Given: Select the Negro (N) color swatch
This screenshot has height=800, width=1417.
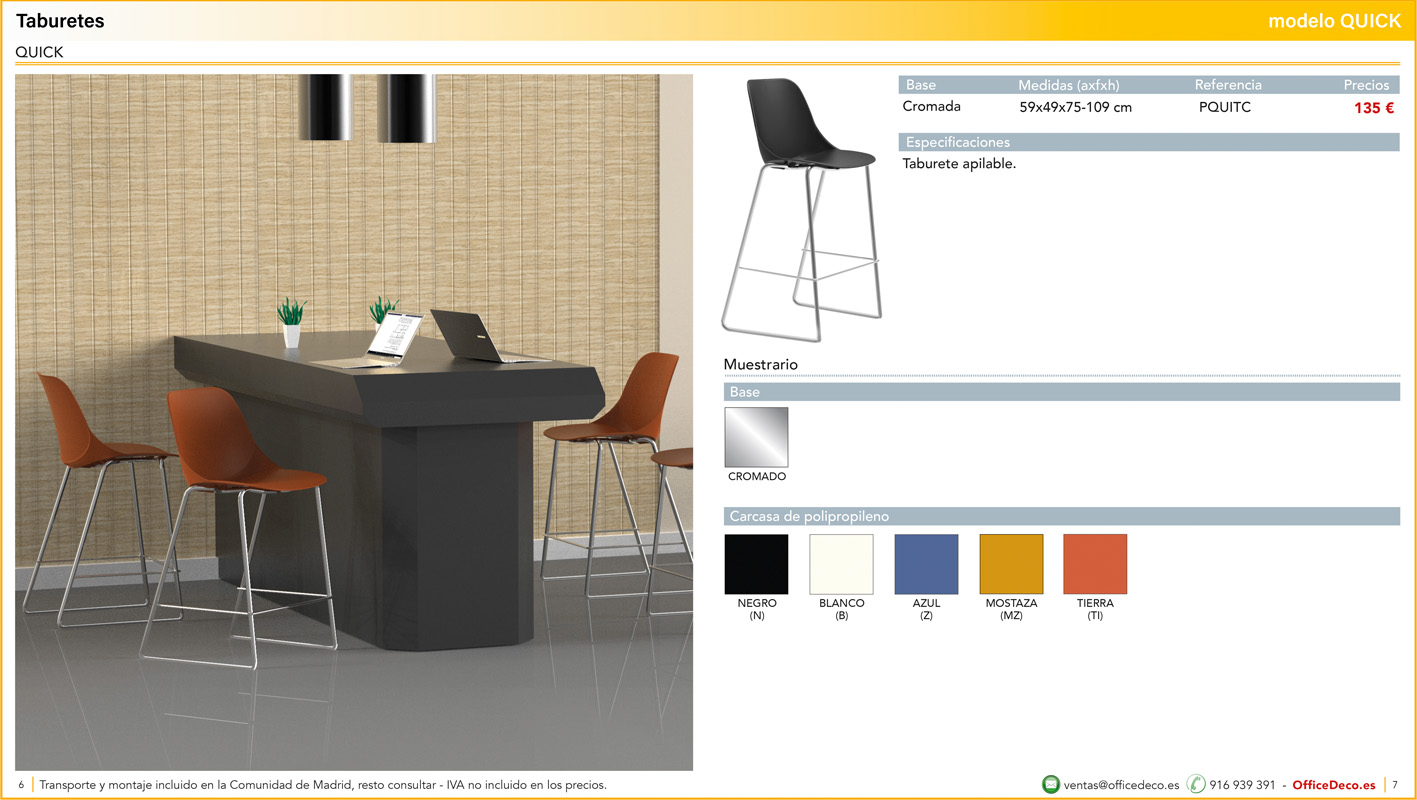Looking at the screenshot, I should click(x=756, y=564).
